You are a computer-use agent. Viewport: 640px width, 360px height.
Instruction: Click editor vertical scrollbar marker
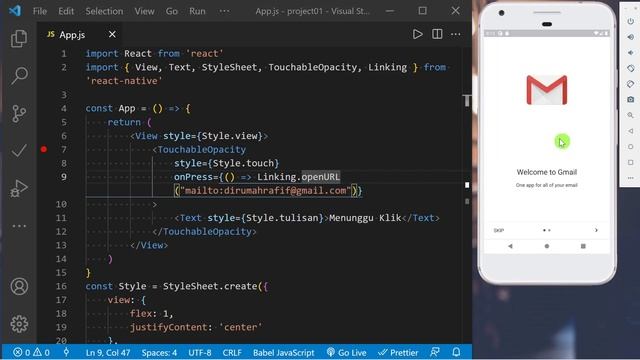coord(467,185)
